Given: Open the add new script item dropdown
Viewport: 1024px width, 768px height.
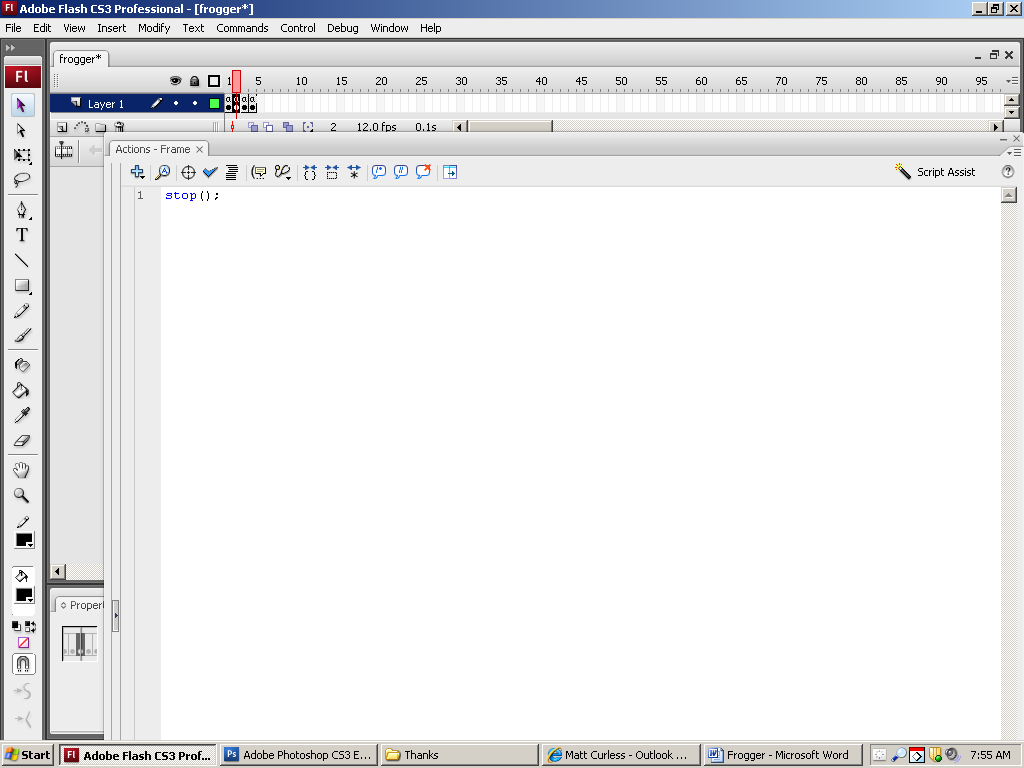Looking at the screenshot, I should [x=138, y=172].
